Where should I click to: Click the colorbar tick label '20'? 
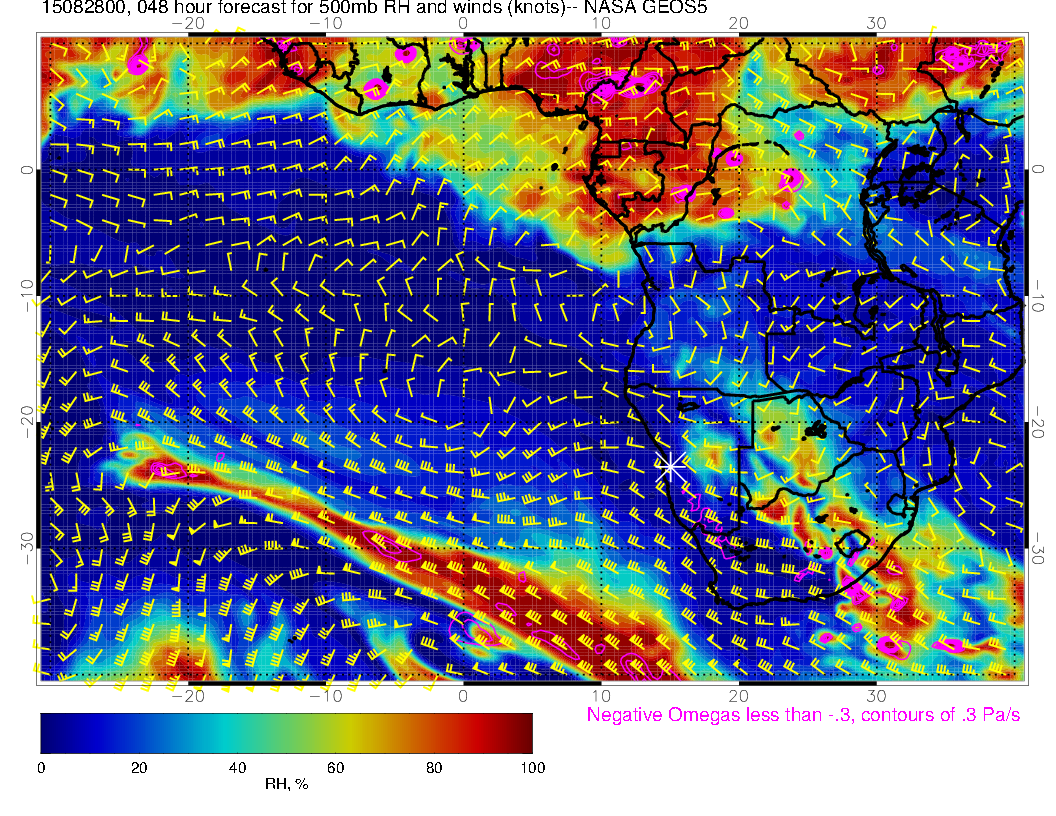(139, 768)
